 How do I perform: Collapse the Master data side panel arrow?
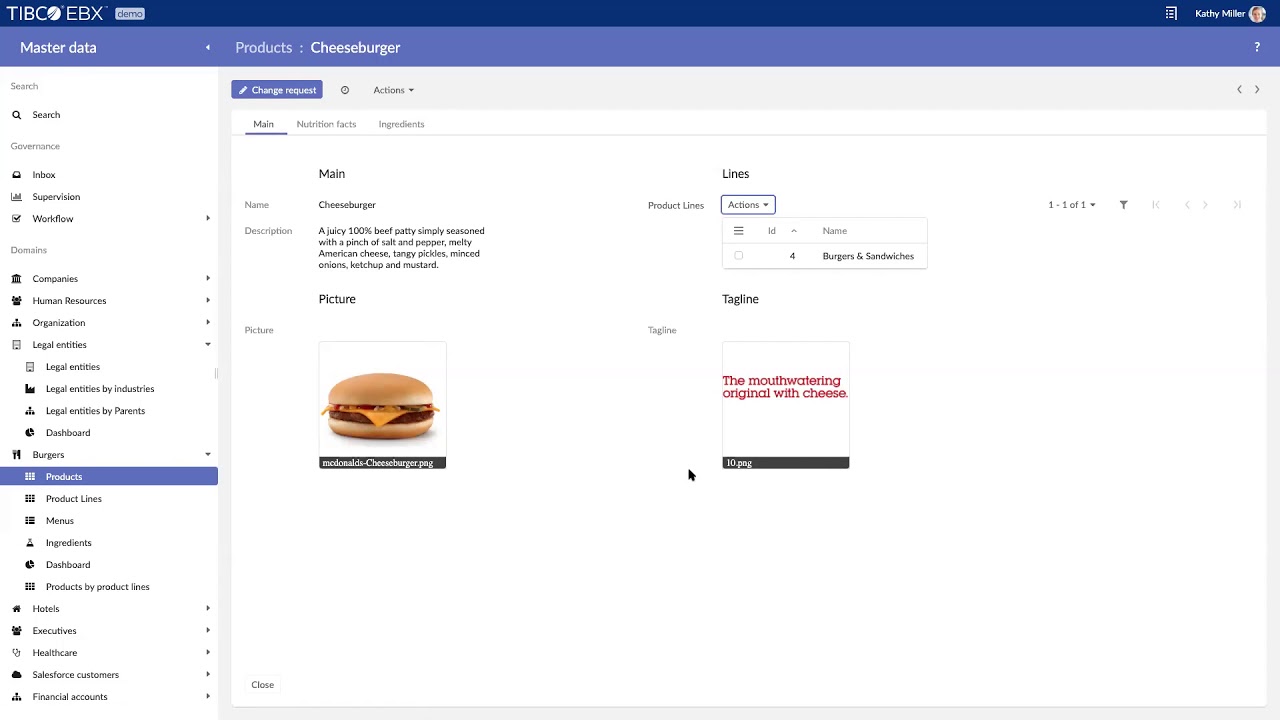208,47
